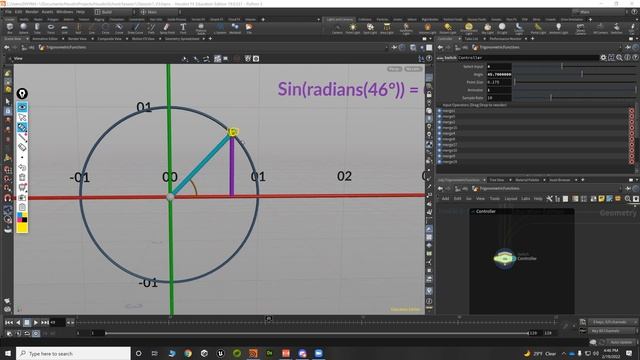Click the yellow sticky note icon in network editor

click(601, 199)
